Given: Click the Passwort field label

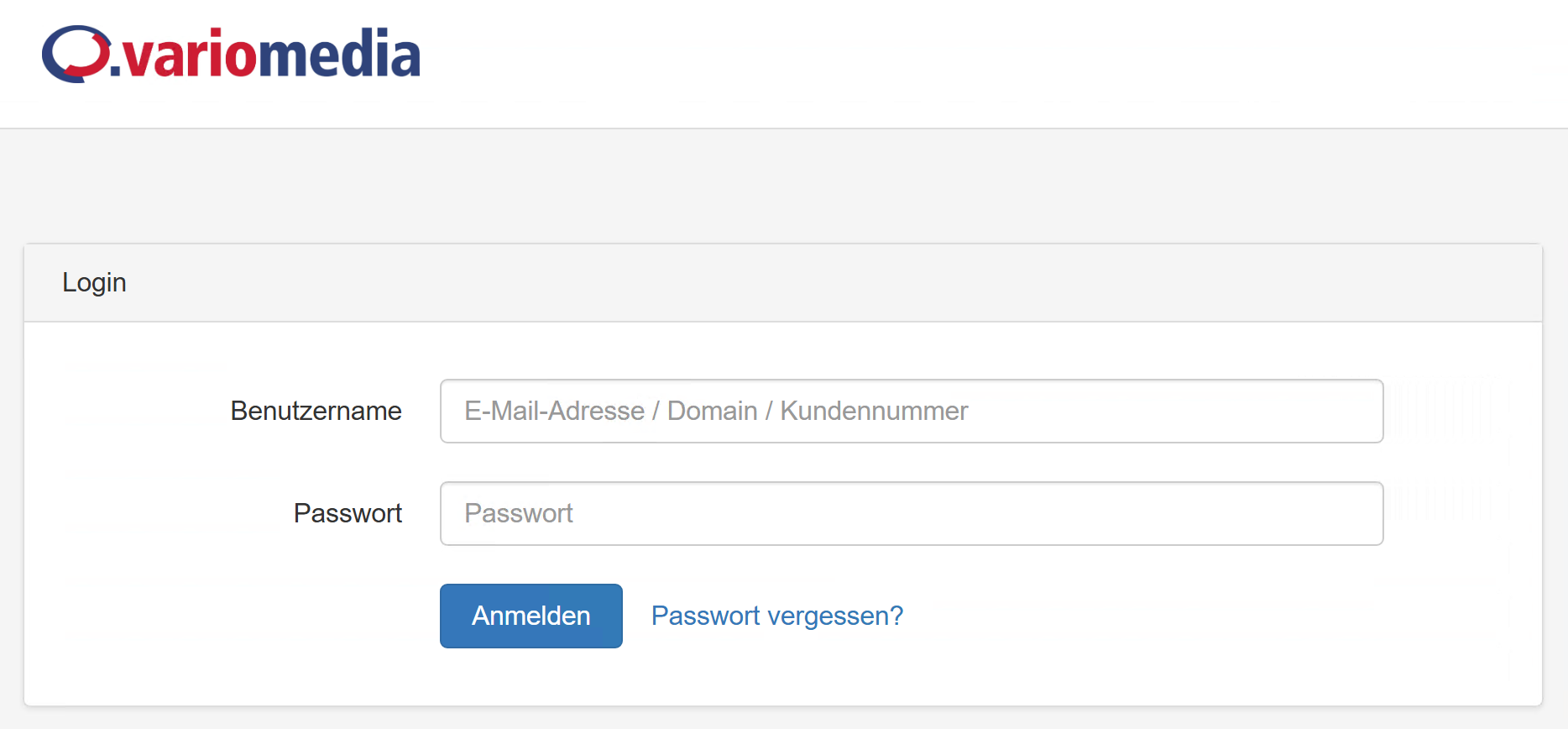Looking at the screenshot, I should 348,513.
